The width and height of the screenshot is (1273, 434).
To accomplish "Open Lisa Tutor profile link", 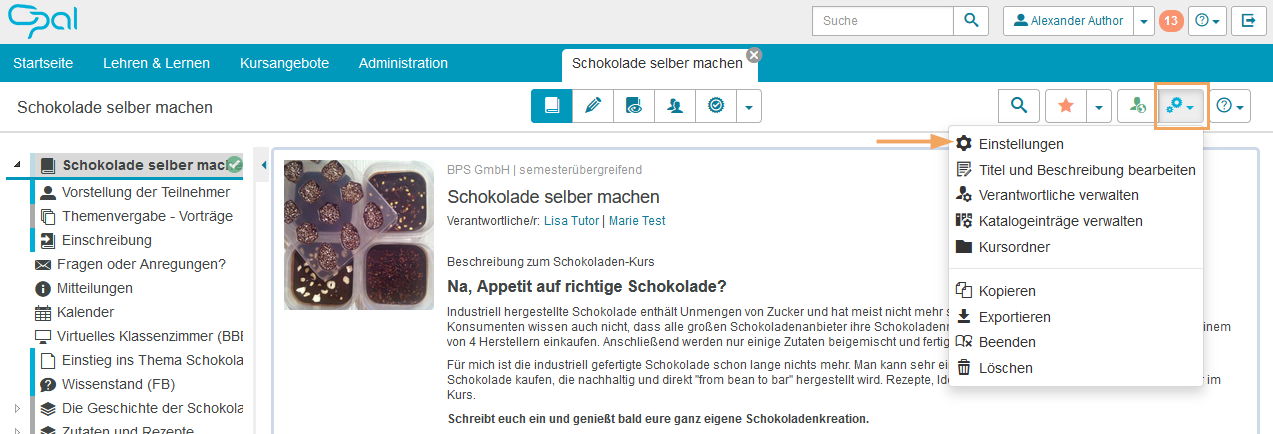I will [x=571, y=221].
